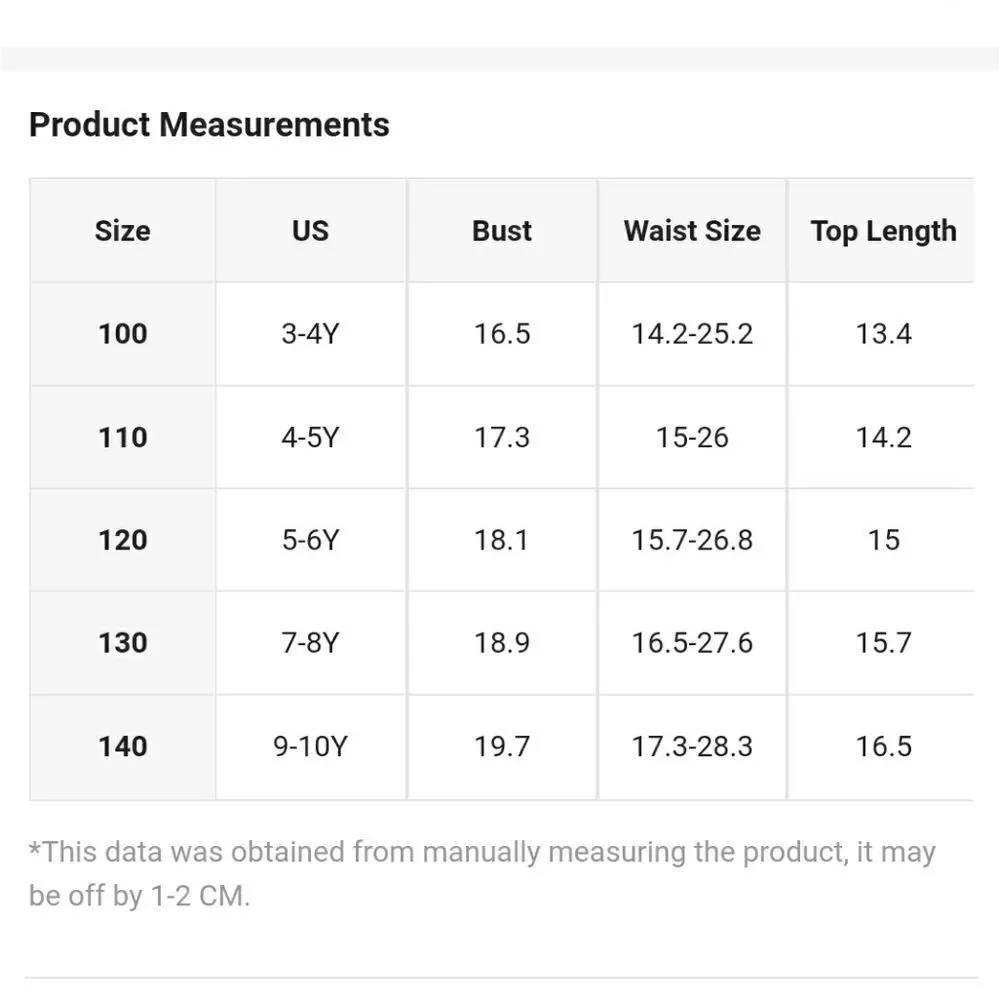Click the size 130 row label
This screenshot has height=1000, width=1000.
point(122,643)
